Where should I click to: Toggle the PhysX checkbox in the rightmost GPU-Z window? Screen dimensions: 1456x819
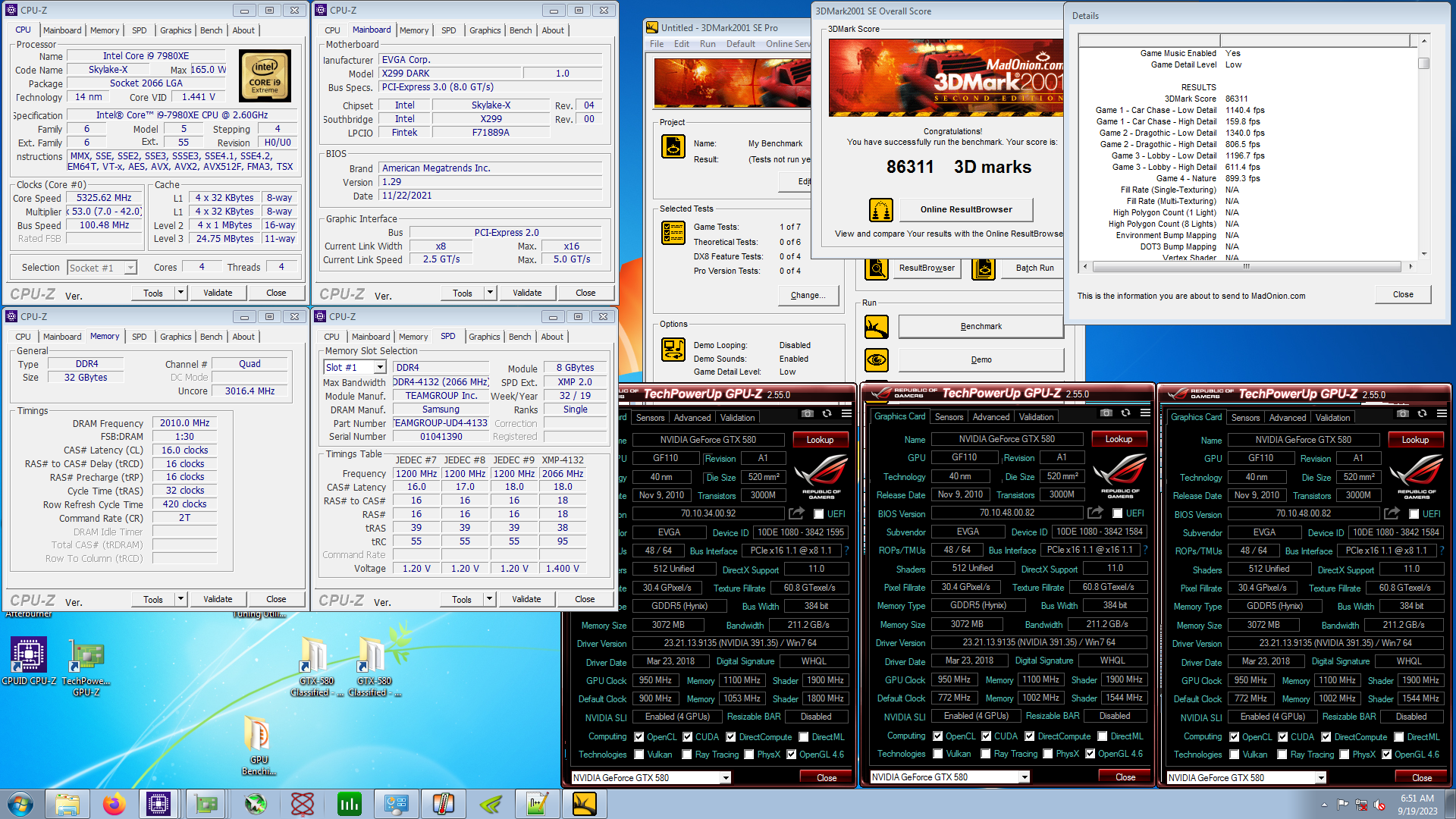[1344, 755]
